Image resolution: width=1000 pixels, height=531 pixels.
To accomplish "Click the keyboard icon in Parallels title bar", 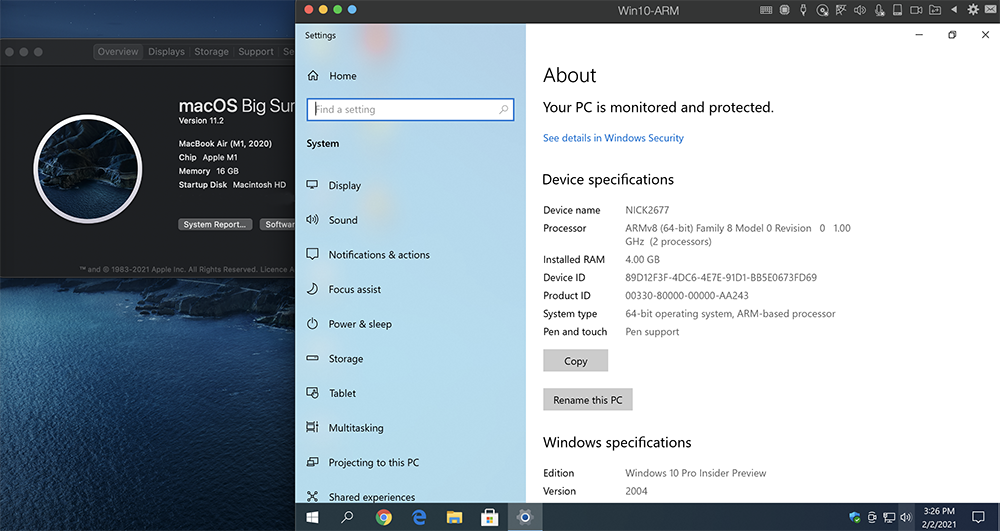I will click(x=766, y=10).
